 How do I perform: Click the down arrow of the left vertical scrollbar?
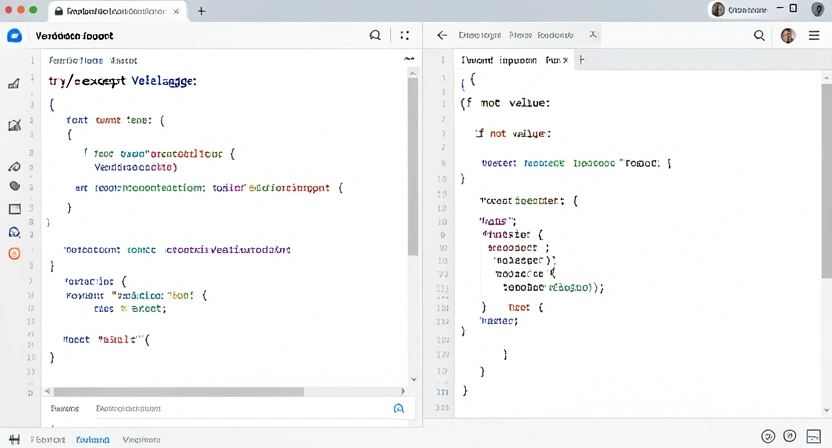[x=413, y=379]
